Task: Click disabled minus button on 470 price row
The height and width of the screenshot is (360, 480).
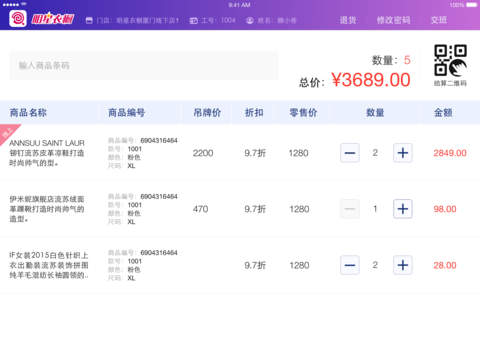Action: click(x=350, y=209)
